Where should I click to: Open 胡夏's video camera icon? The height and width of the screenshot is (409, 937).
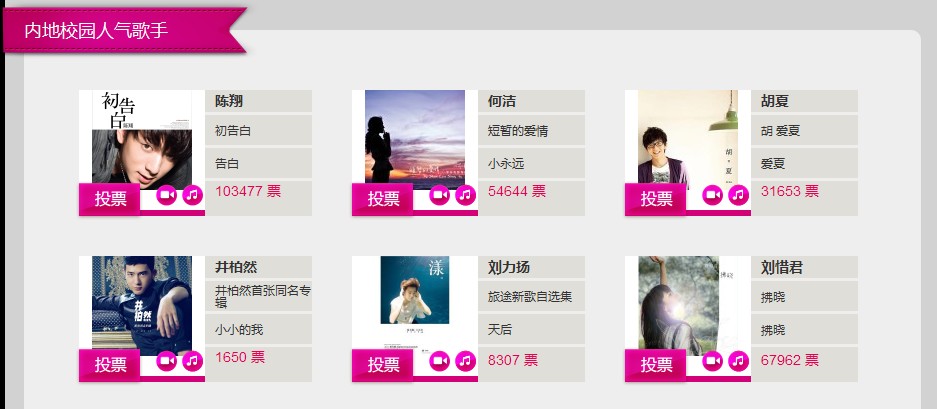click(x=712, y=195)
